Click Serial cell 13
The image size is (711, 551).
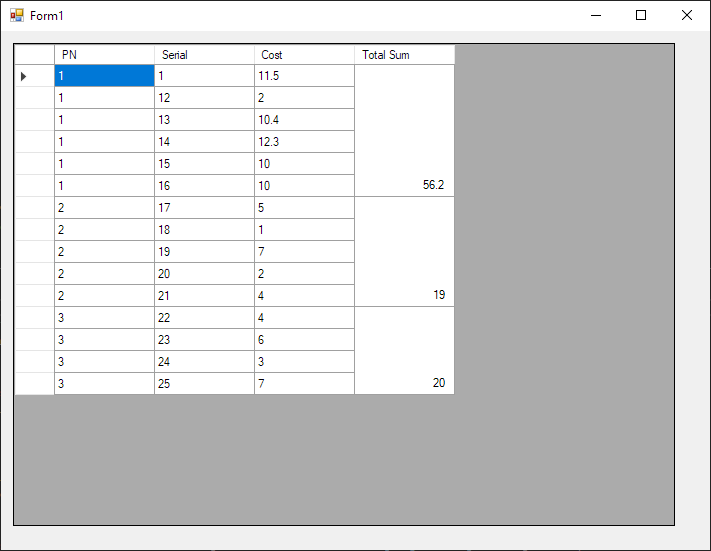[x=205, y=120]
